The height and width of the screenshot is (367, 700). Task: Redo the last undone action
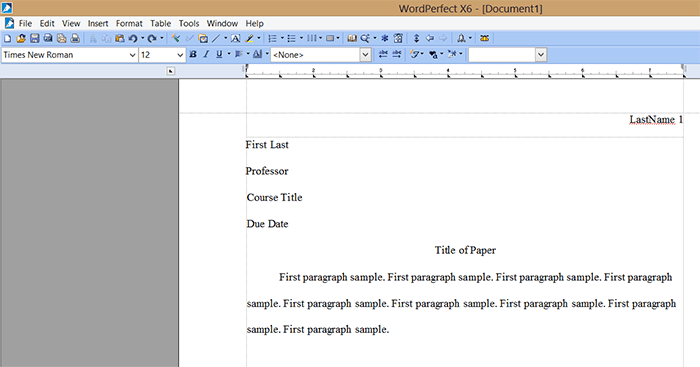click(152, 38)
